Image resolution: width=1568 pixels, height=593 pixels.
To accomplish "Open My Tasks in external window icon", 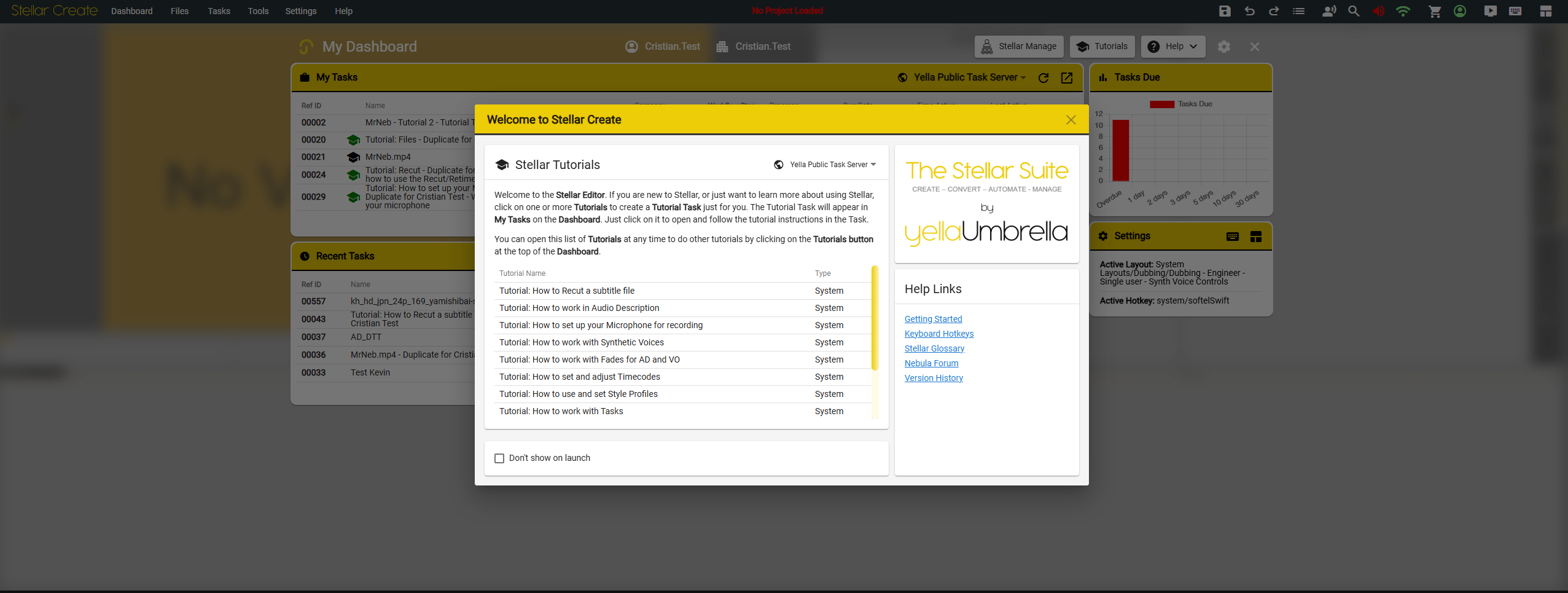I will (x=1067, y=77).
